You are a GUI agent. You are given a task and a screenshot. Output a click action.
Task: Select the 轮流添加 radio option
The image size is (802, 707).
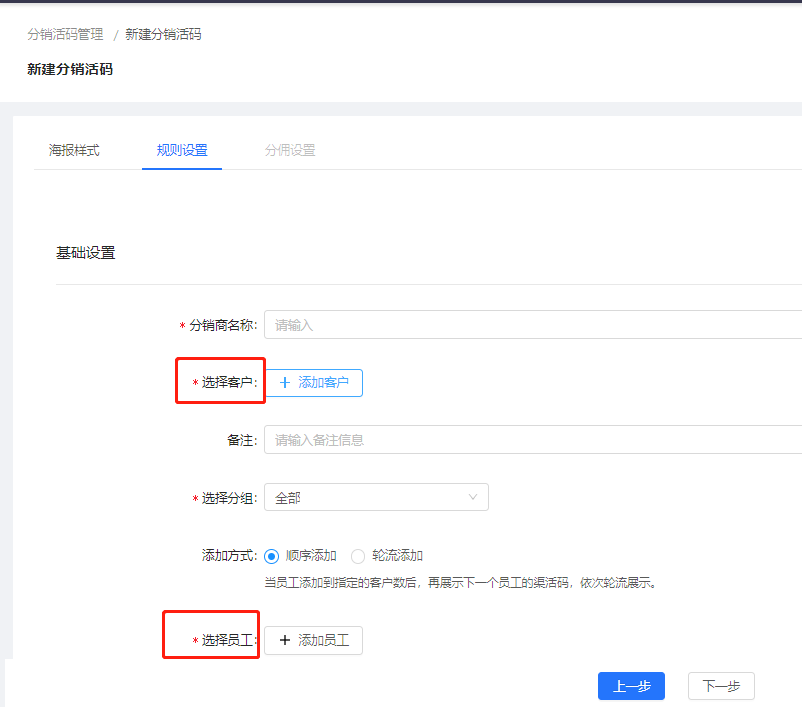pyautogui.click(x=358, y=556)
